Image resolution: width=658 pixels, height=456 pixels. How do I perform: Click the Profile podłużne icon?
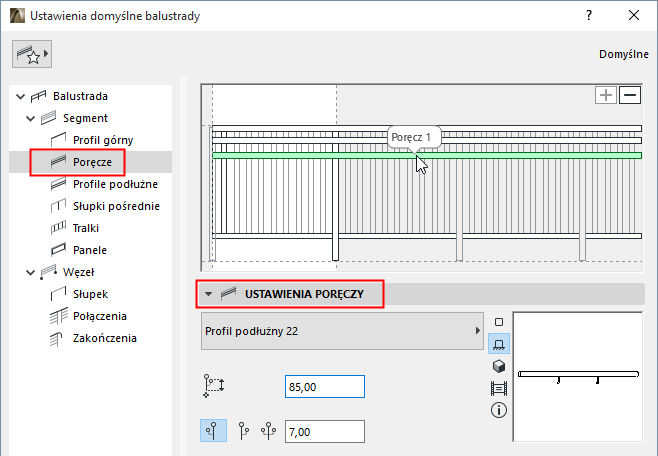tap(58, 184)
